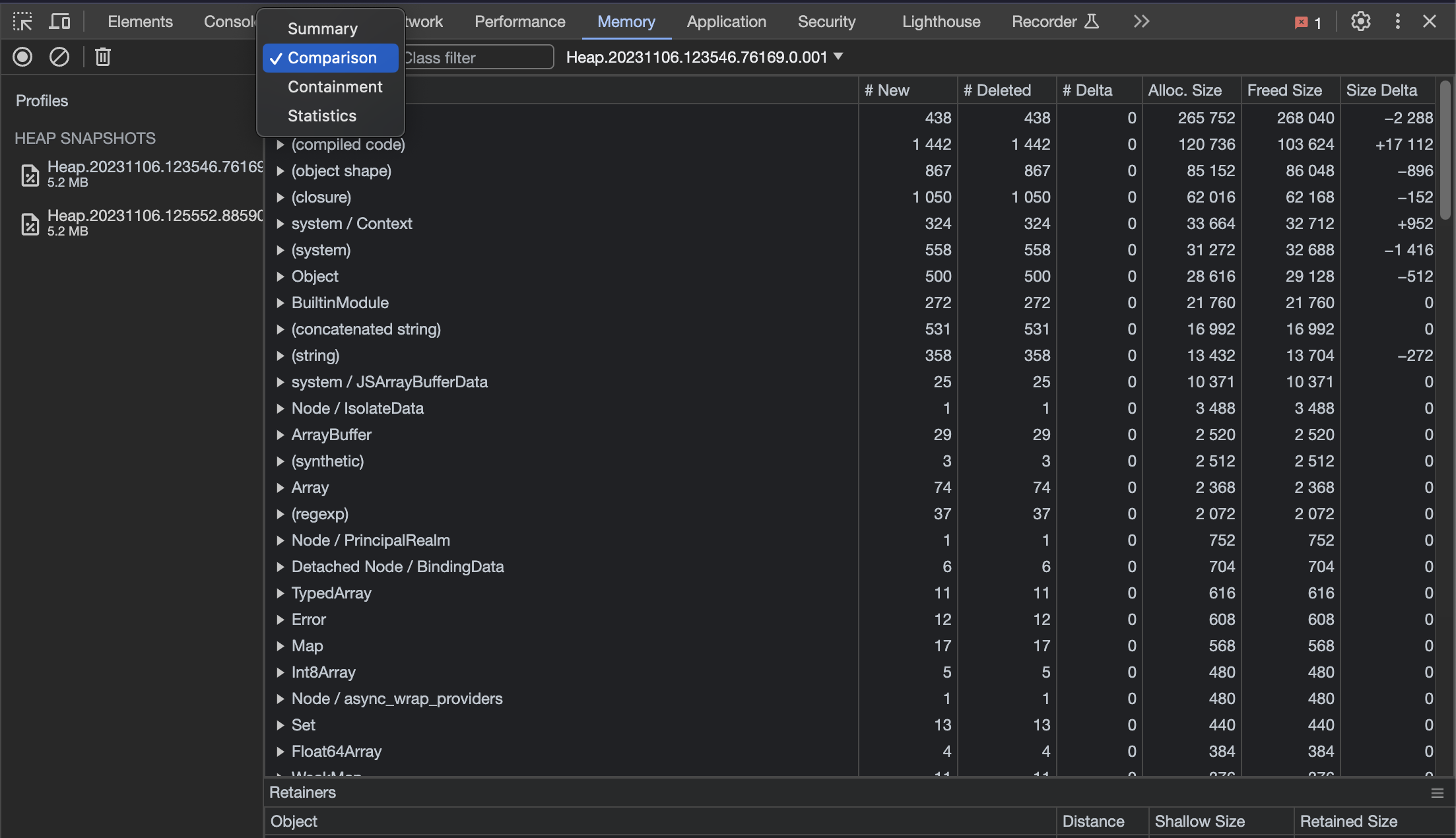Choose the Statistics view
The height and width of the screenshot is (838, 1456).
(x=322, y=115)
